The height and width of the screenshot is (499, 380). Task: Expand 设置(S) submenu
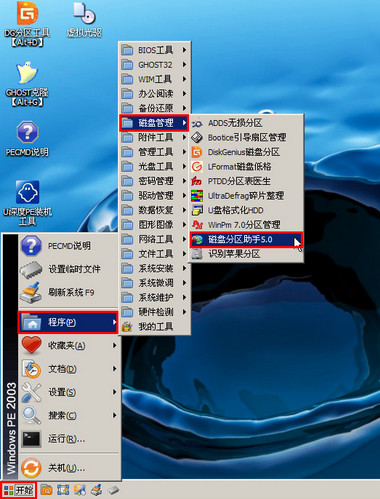click(69, 392)
